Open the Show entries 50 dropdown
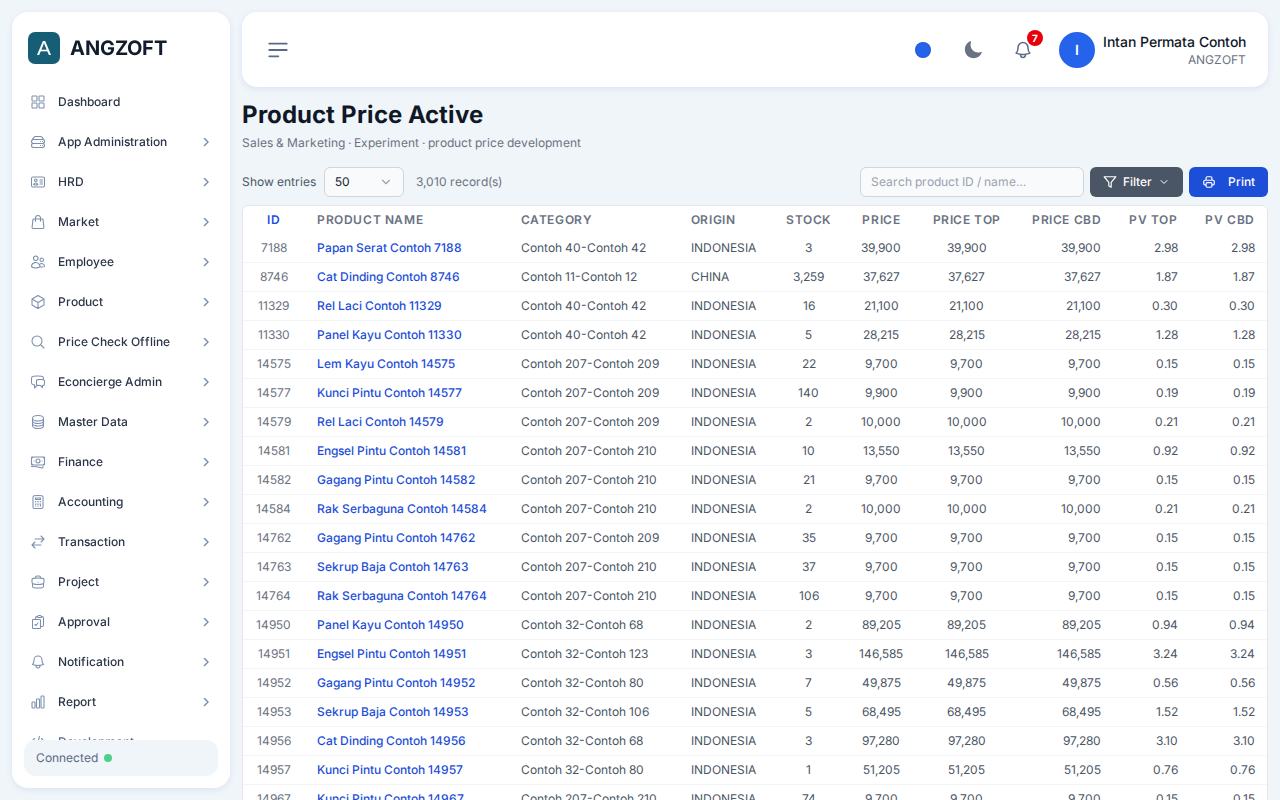The height and width of the screenshot is (800, 1280). [364, 182]
